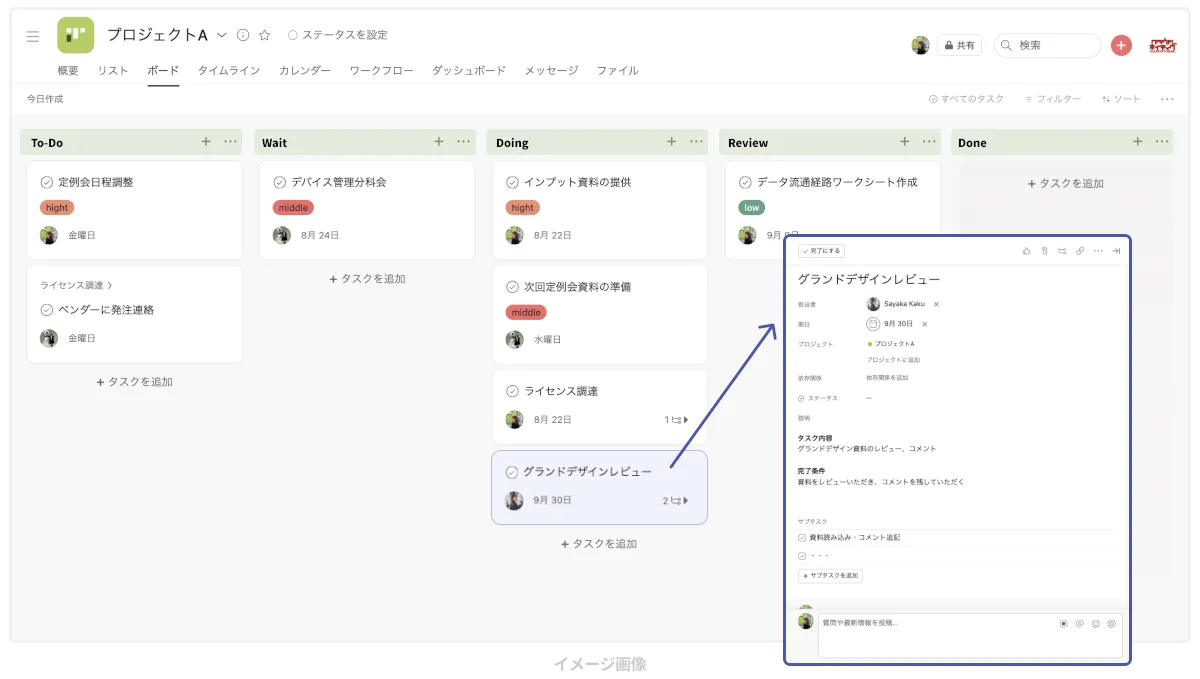Click 共有 share button
1200x679 pixels.
[959, 45]
